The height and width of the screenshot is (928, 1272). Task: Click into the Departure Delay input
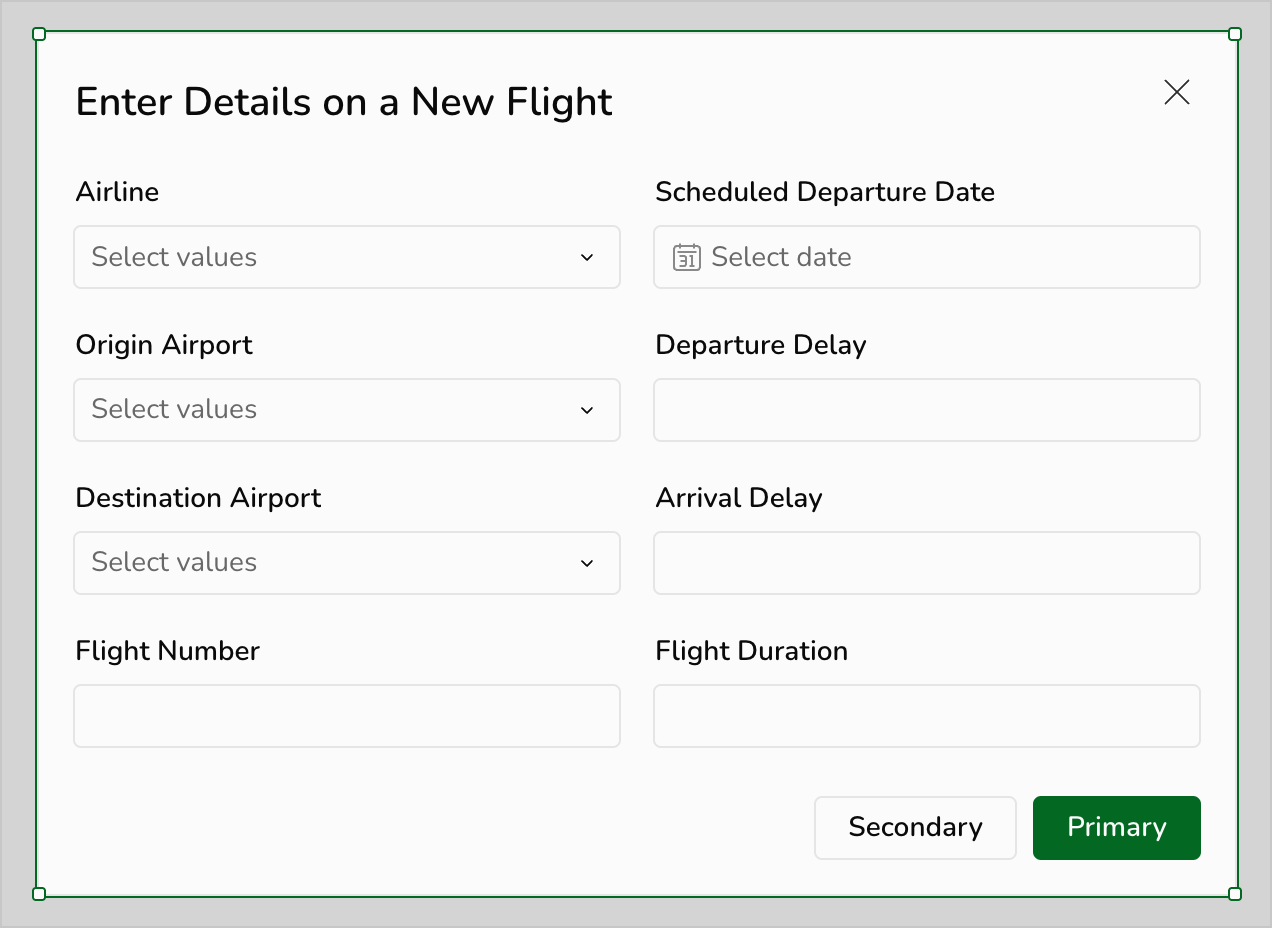point(926,410)
